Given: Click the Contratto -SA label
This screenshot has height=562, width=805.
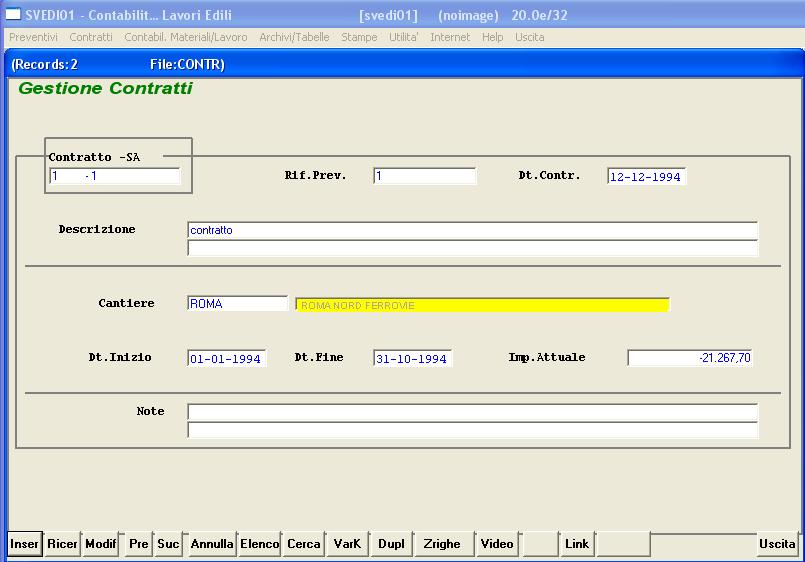Looking at the screenshot, I should click(94, 157).
